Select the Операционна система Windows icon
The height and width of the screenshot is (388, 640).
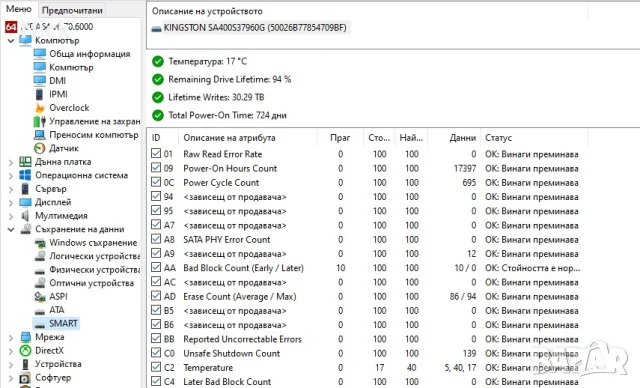pyautogui.click(x=25, y=175)
